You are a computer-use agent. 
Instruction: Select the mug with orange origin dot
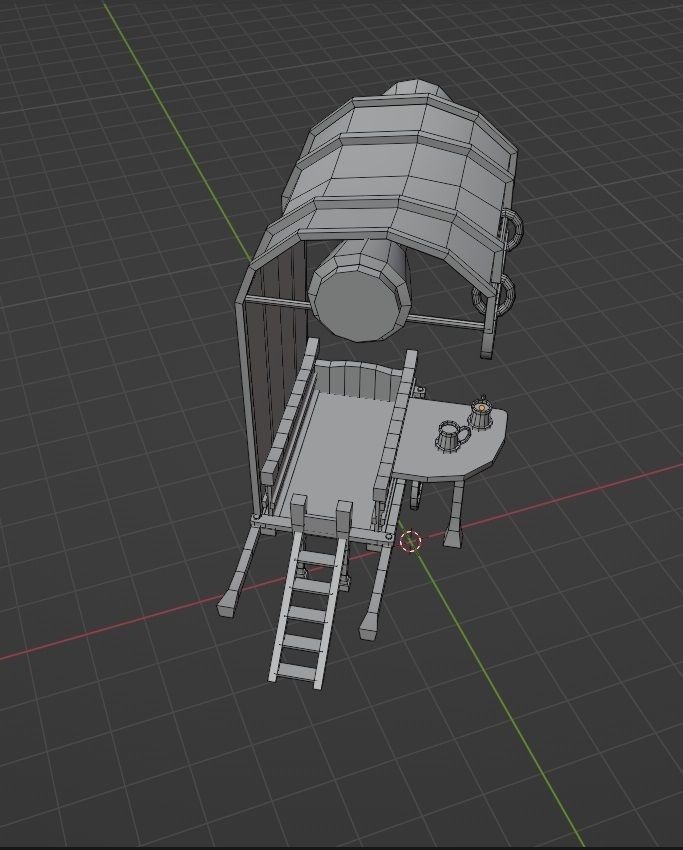tap(480, 414)
